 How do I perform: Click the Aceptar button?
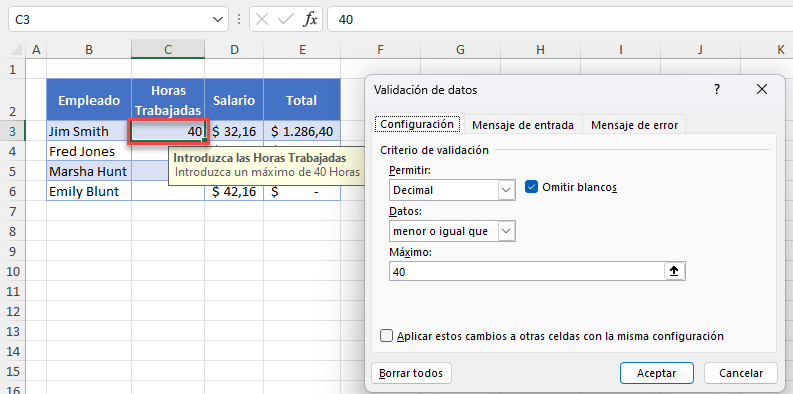coord(656,373)
